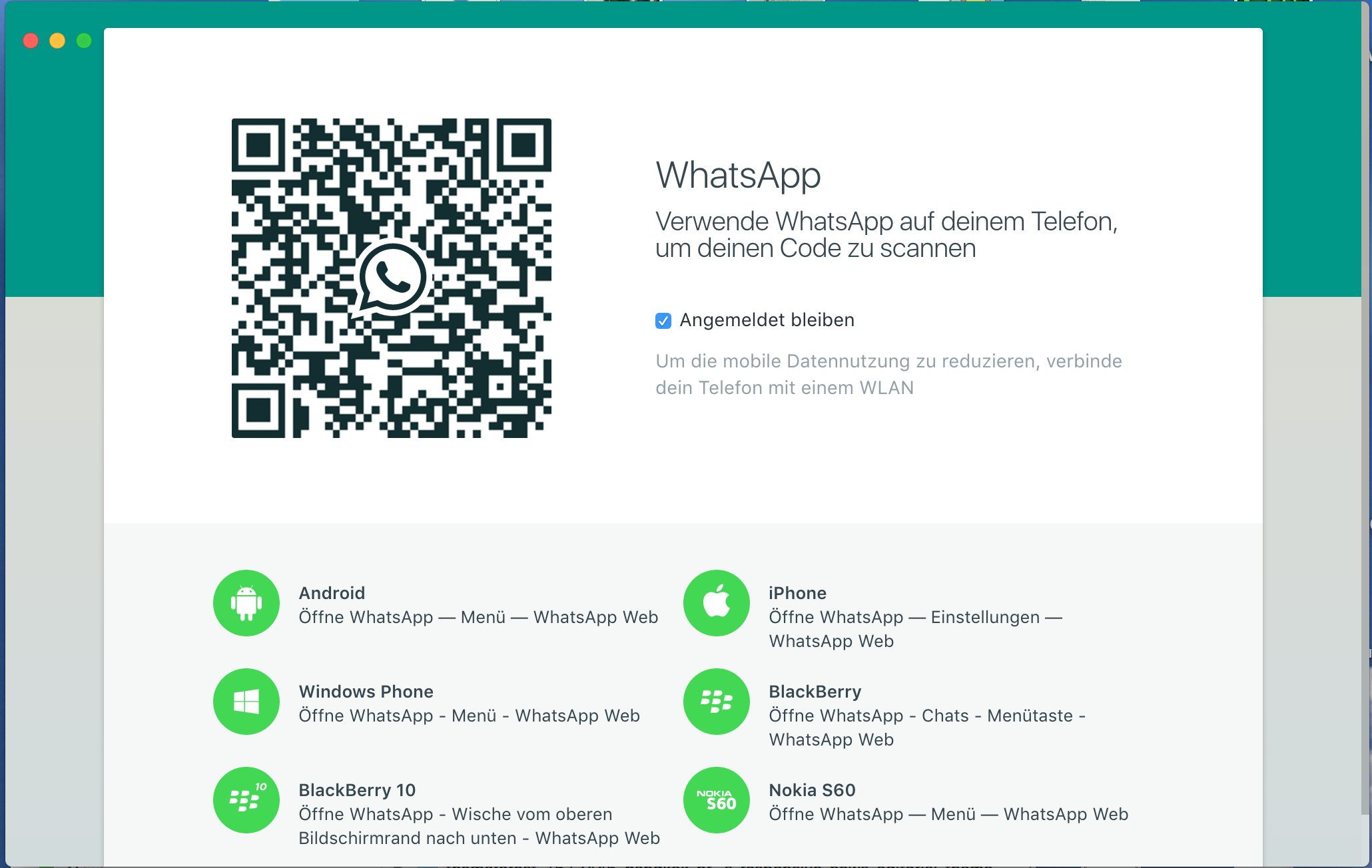Click the iPhone heading
Screen dimensions: 1372x868
tap(797, 593)
